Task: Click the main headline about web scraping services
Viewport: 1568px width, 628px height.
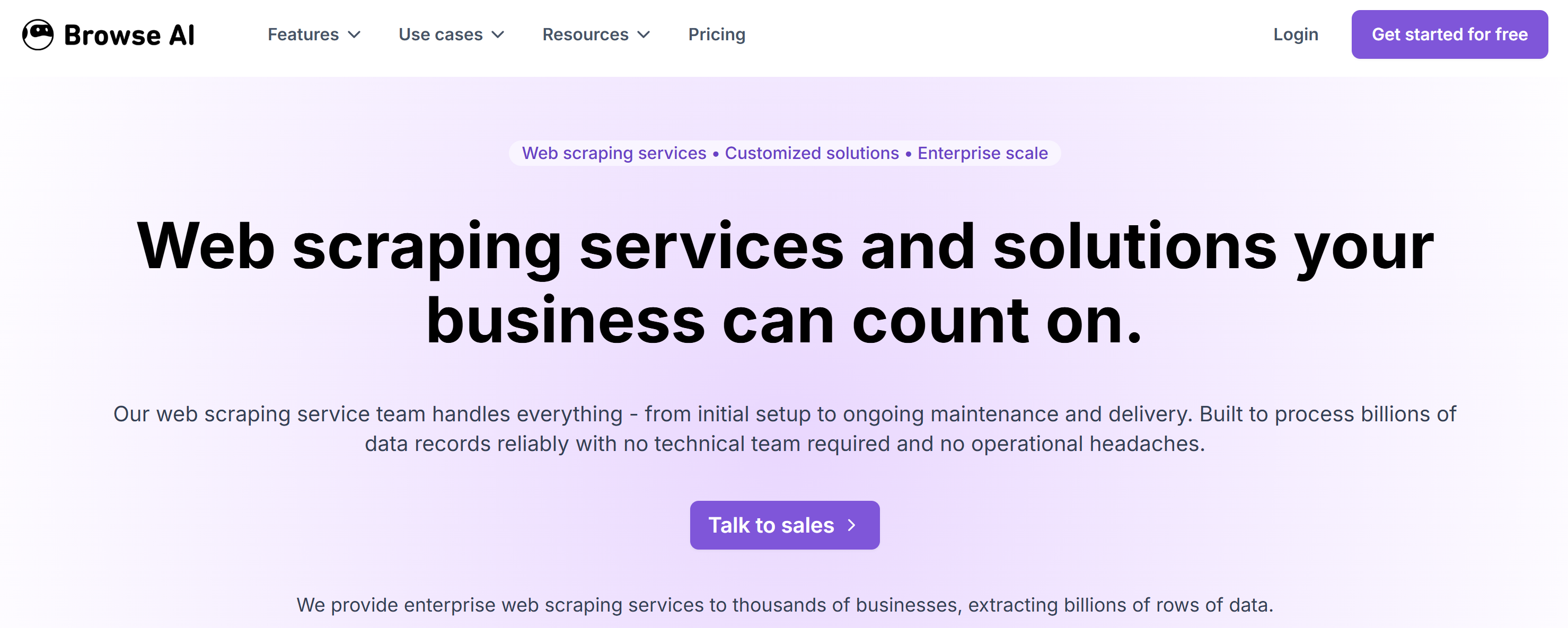Action: coord(784,280)
